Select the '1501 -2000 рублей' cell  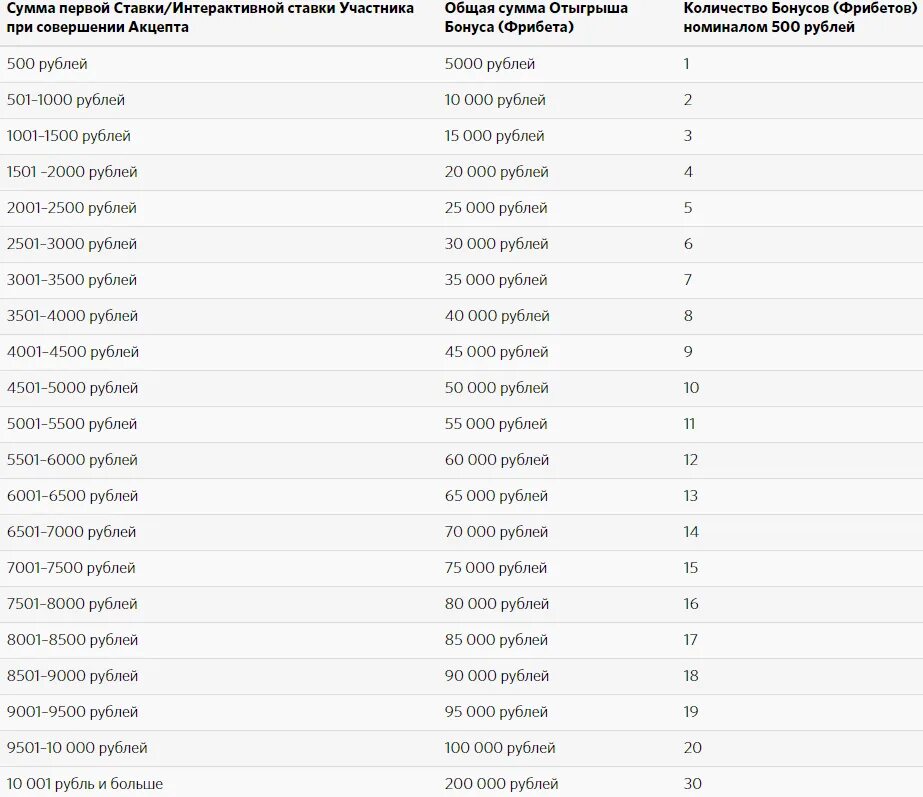(218, 172)
